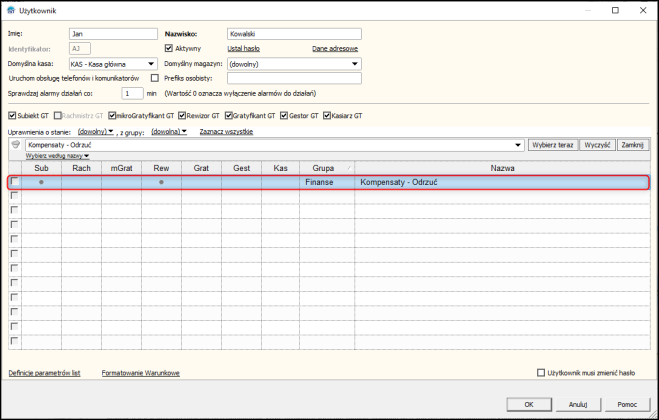Sort by the Kas column header
The height and width of the screenshot is (420, 659).
click(x=280, y=168)
